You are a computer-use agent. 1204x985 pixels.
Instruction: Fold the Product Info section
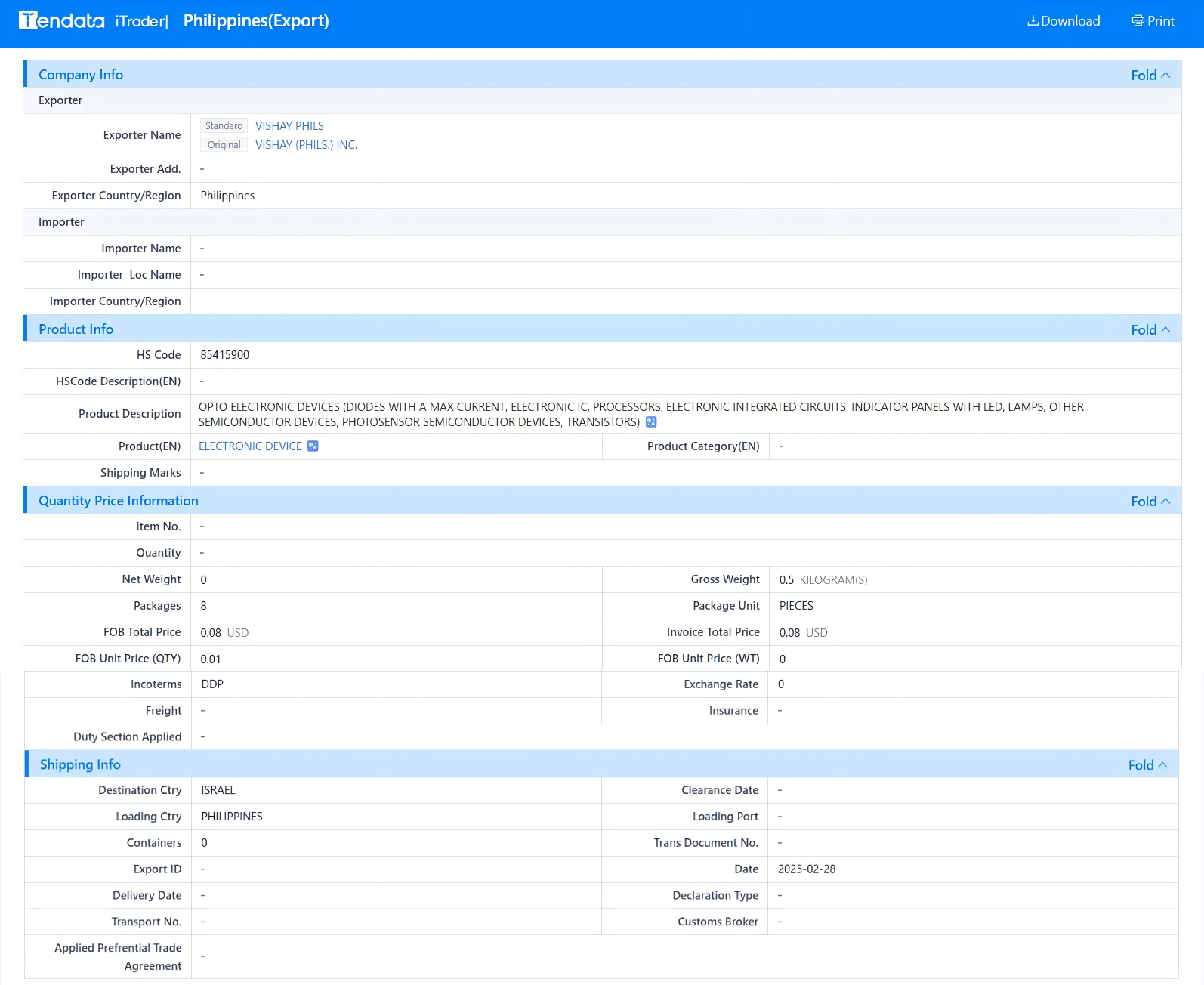coord(1150,329)
